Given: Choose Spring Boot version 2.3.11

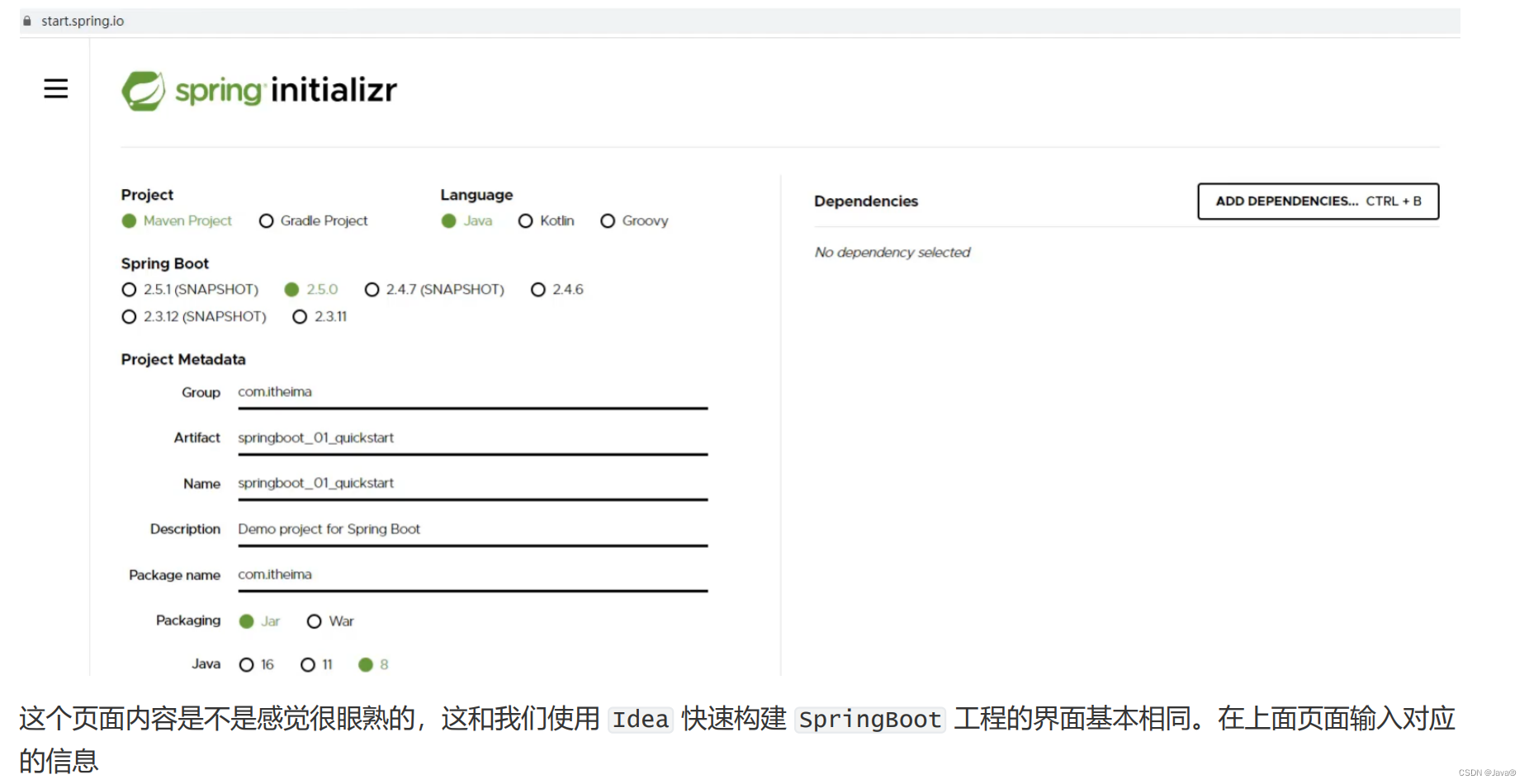Looking at the screenshot, I should point(299,316).
